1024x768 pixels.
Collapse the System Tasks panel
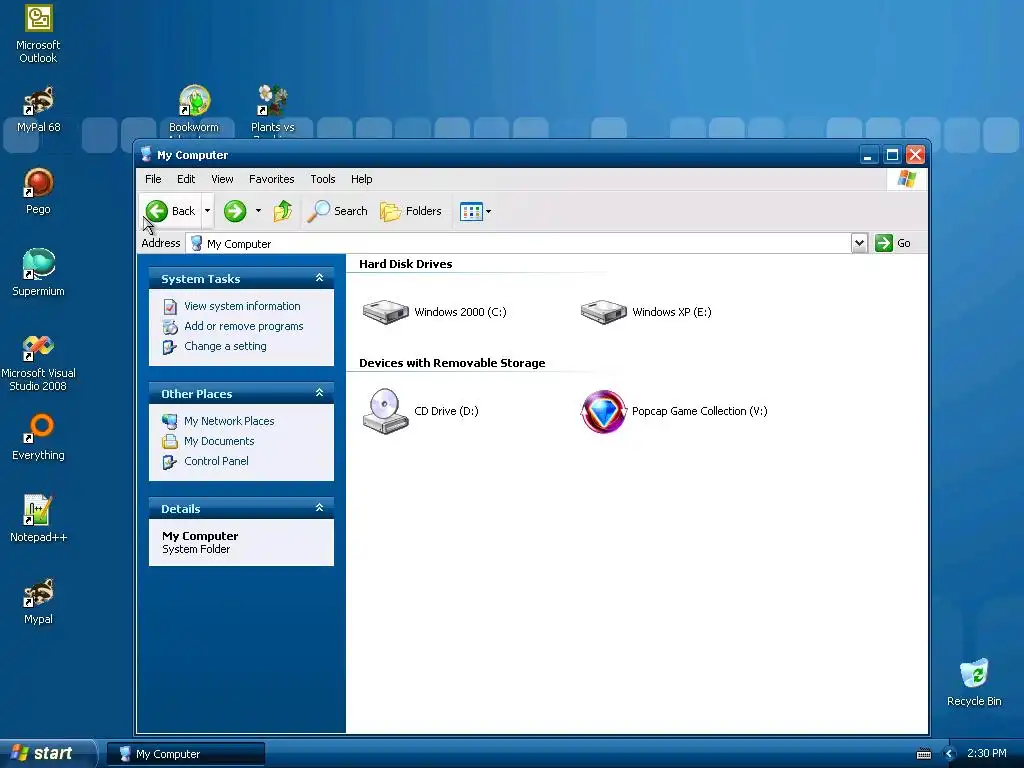coord(319,278)
